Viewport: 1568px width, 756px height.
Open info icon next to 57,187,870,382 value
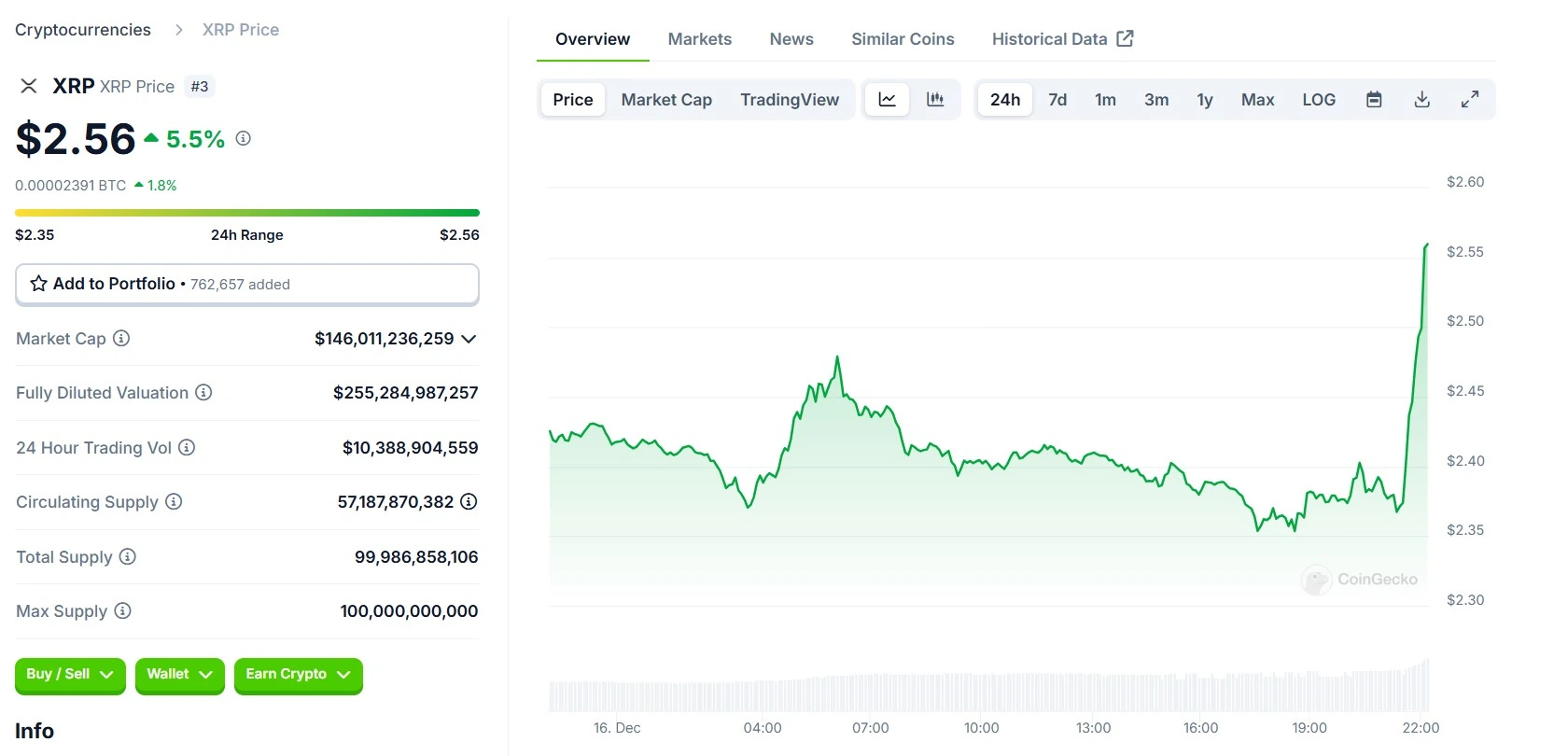[x=469, y=501]
